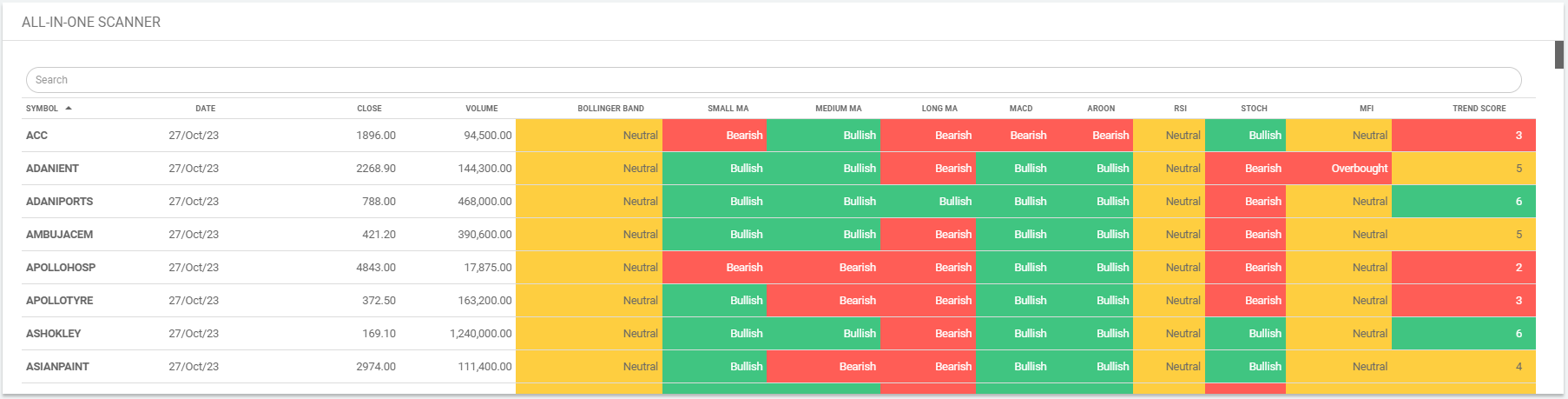Click ADANIENT Overbought MFI cell

point(1339,169)
